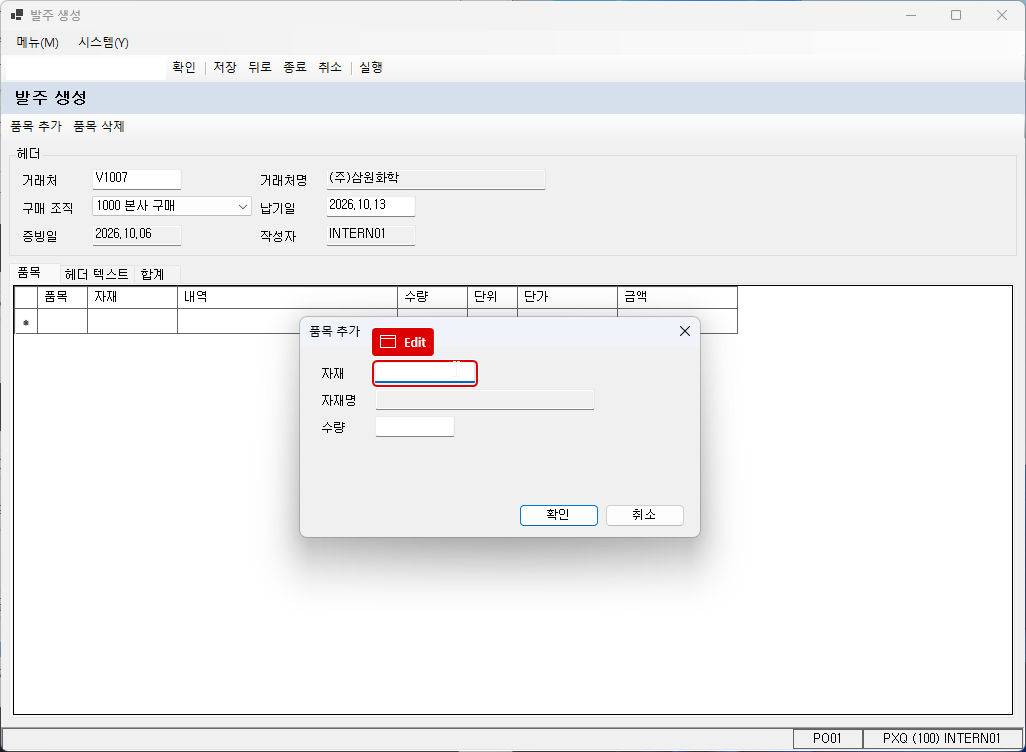Click 종료 toolbar button
The width and height of the screenshot is (1026, 752).
294,67
